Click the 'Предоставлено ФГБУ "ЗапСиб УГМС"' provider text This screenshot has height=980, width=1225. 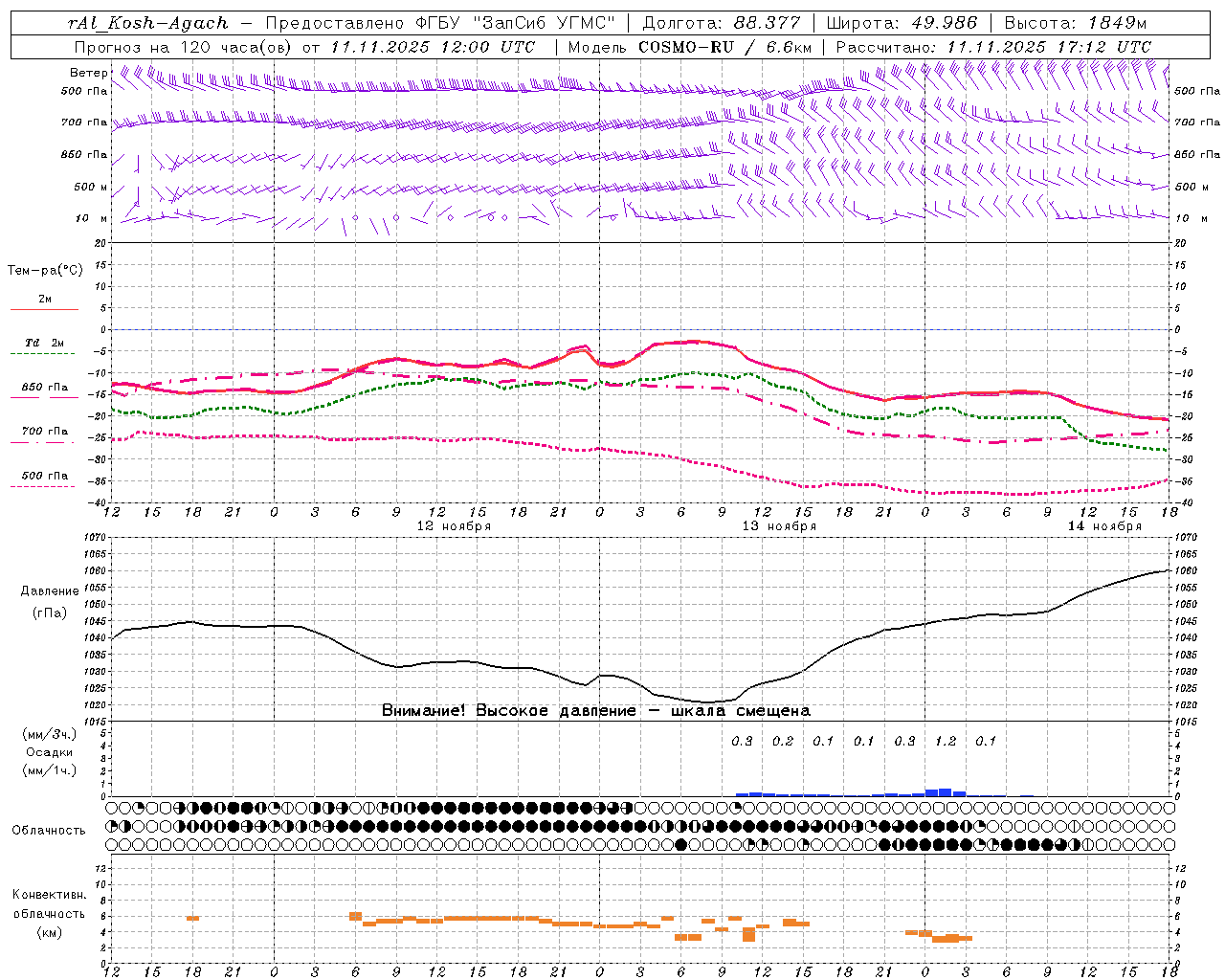coord(440,23)
